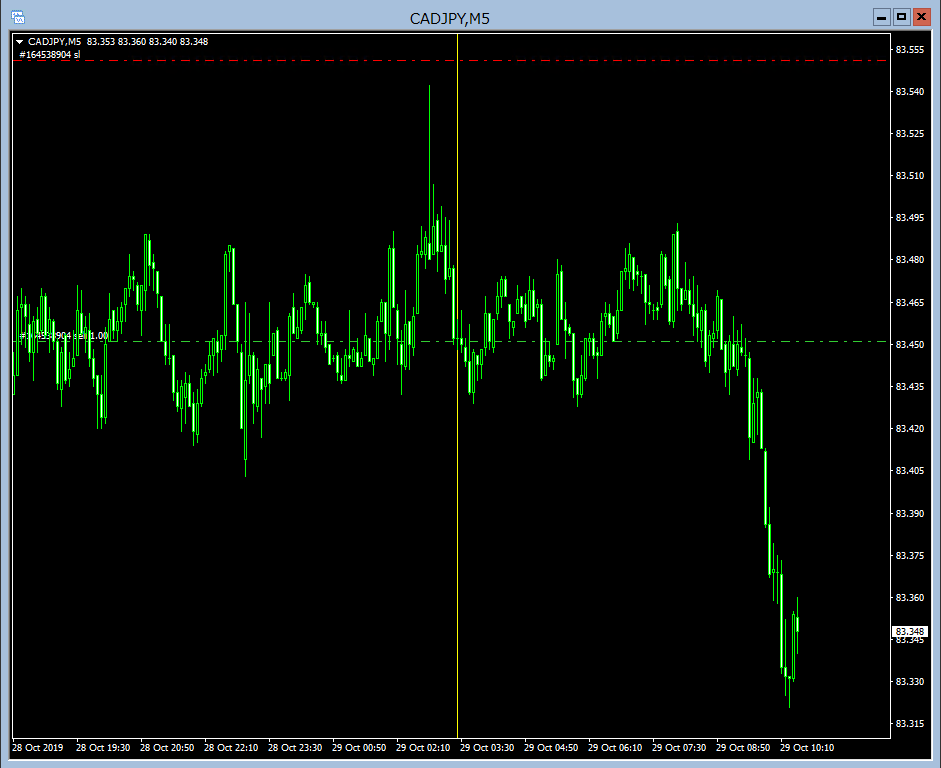Click the 83.330 price scale label
Screen dimensions: 941x768
[x=910, y=682]
